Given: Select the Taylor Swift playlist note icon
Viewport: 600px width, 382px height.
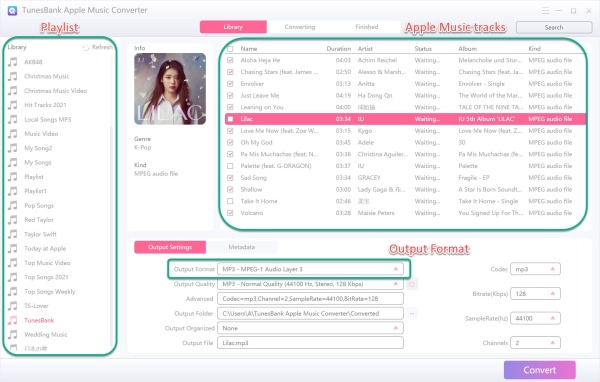Looking at the screenshot, I should pyautogui.click(x=13, y=234).
